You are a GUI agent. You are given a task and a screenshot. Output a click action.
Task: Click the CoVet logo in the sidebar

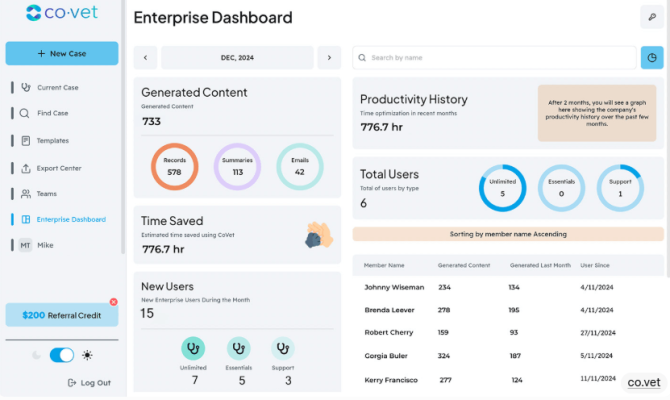pyautogui.click(x=61, y=14)
